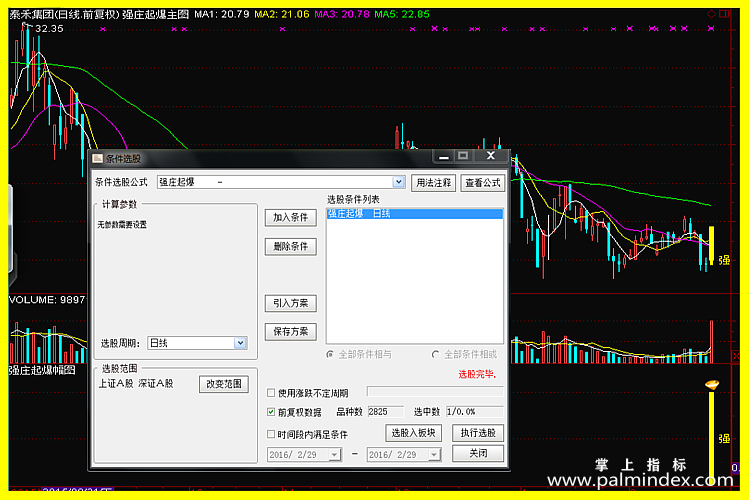Open 用法注释 usage notes

pyautogui.click(x=433, y=183)
